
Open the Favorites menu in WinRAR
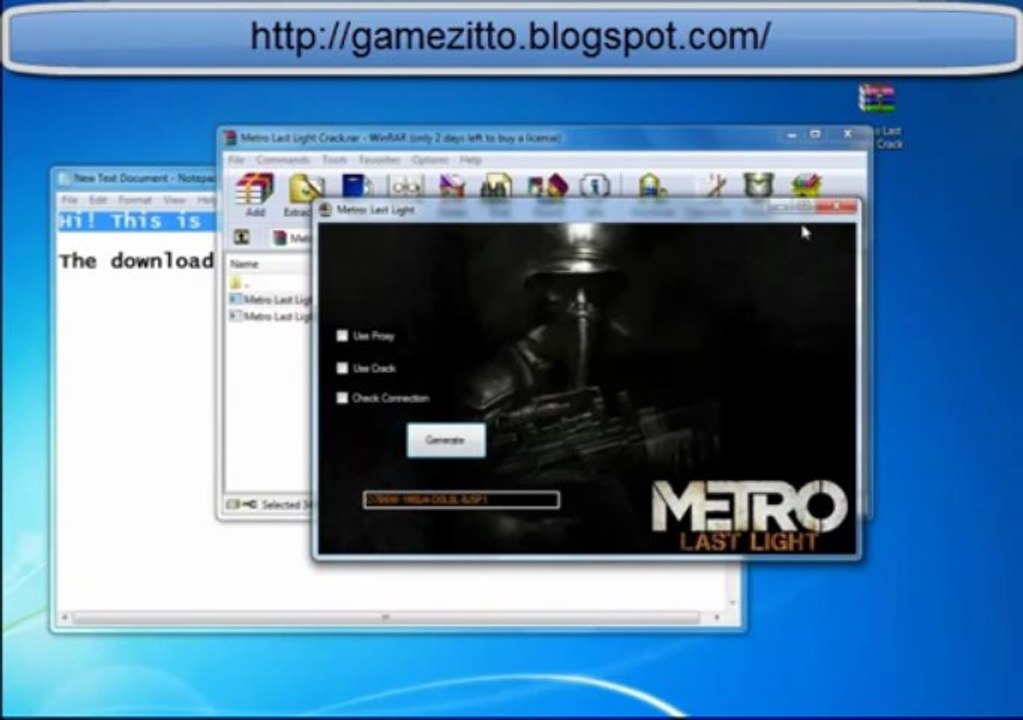tap(379, 160)
